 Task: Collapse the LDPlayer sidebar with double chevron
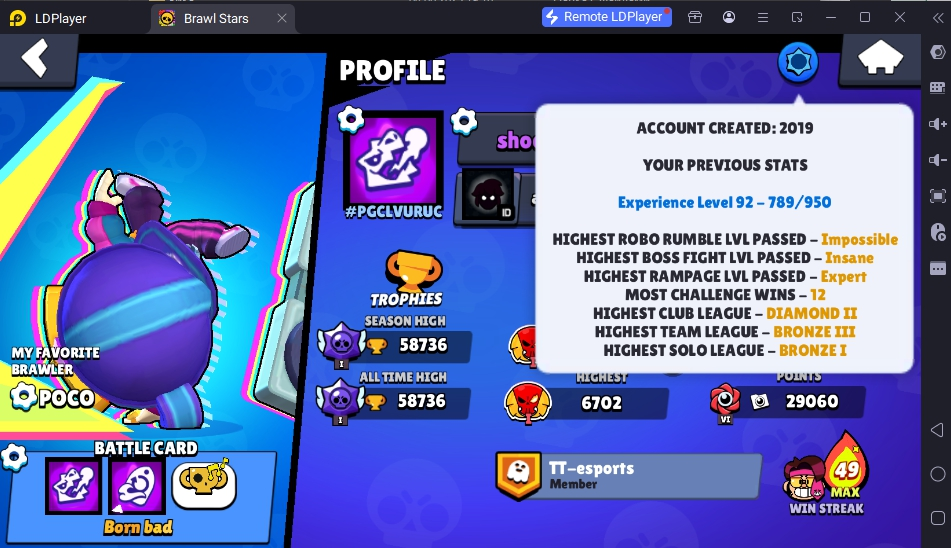938,18
